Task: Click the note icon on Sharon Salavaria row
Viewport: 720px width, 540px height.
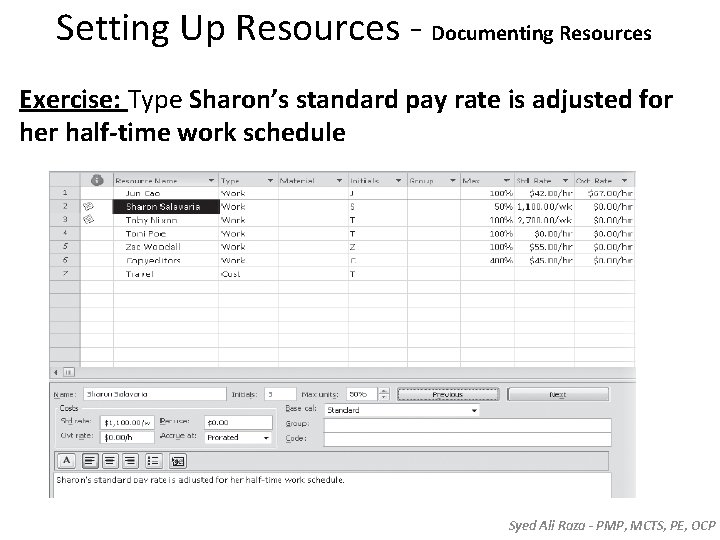Action: [x=89, y=207]
